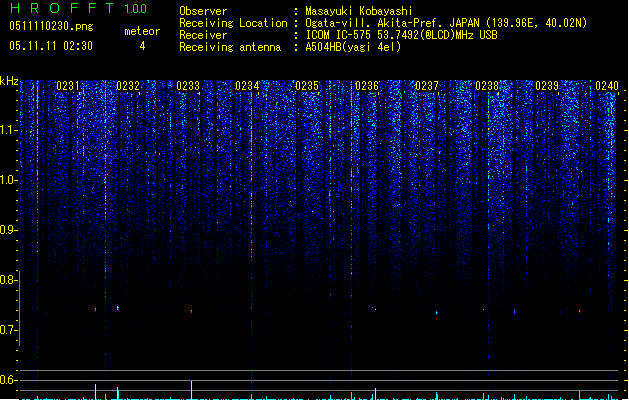The width and height of the screenshot is (629, 400).
Task: Click the 0238 time marker
Action: (x=487, y=86)
